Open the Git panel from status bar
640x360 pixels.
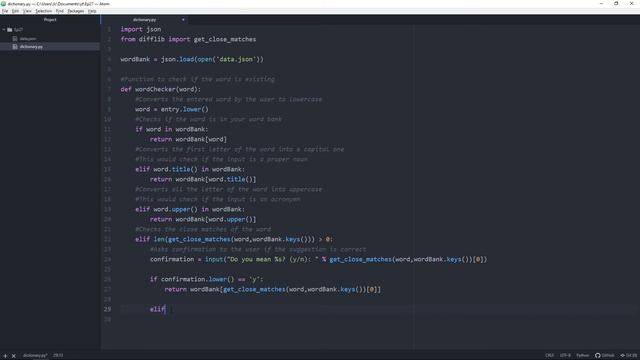pos(629,356)
